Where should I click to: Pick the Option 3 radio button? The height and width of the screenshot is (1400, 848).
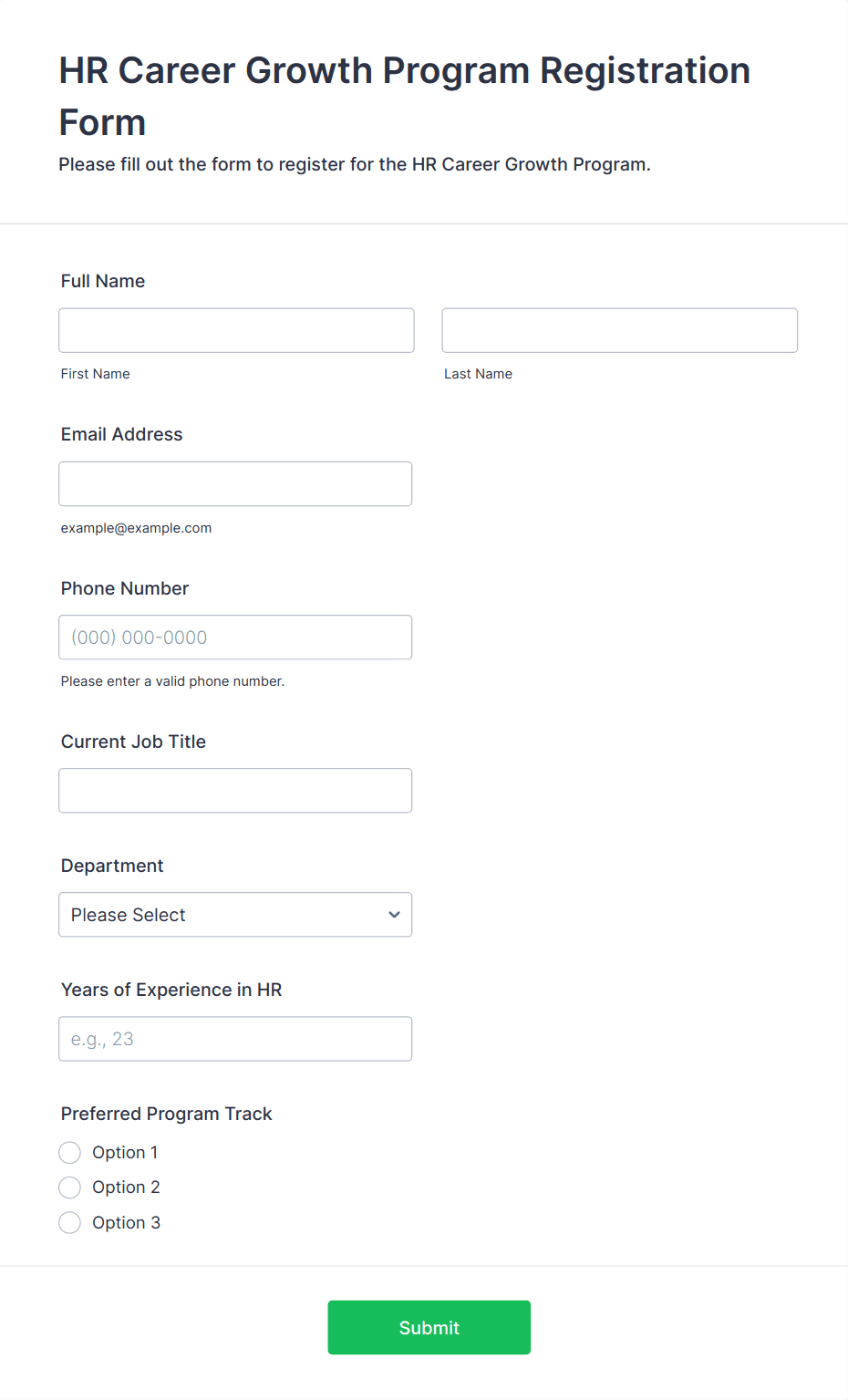70,1223
